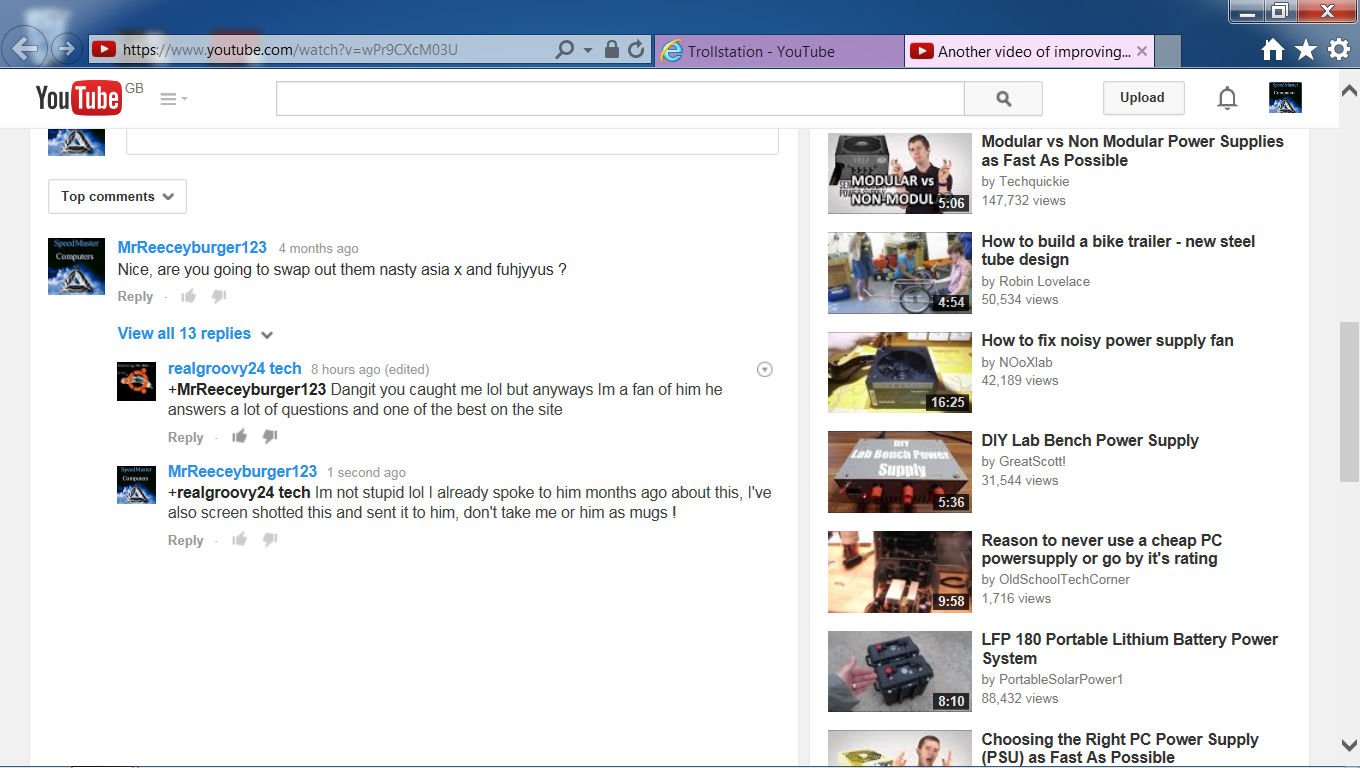Click the '8 hours ago (edited)' timestamp
The height and width of the screenshot is (768, 1360).
[370, 370]
